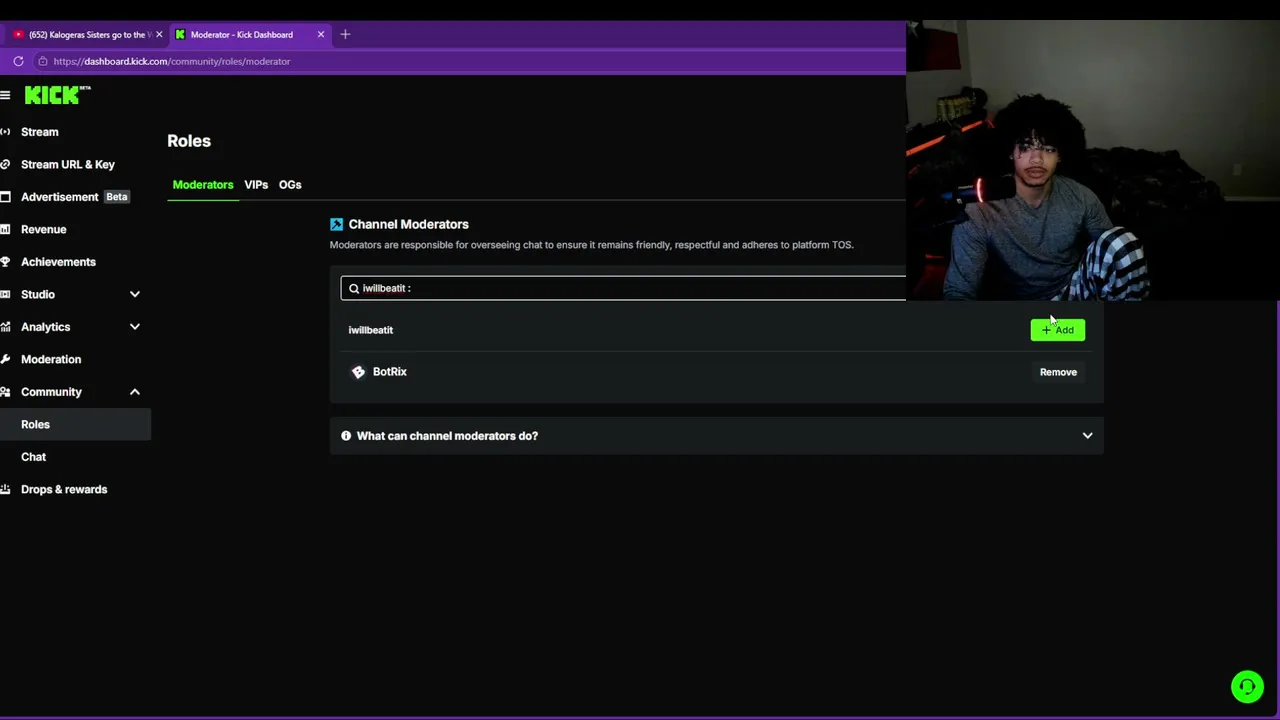
Task: Remove BotRix from moderators
Action: [1058, 372]
